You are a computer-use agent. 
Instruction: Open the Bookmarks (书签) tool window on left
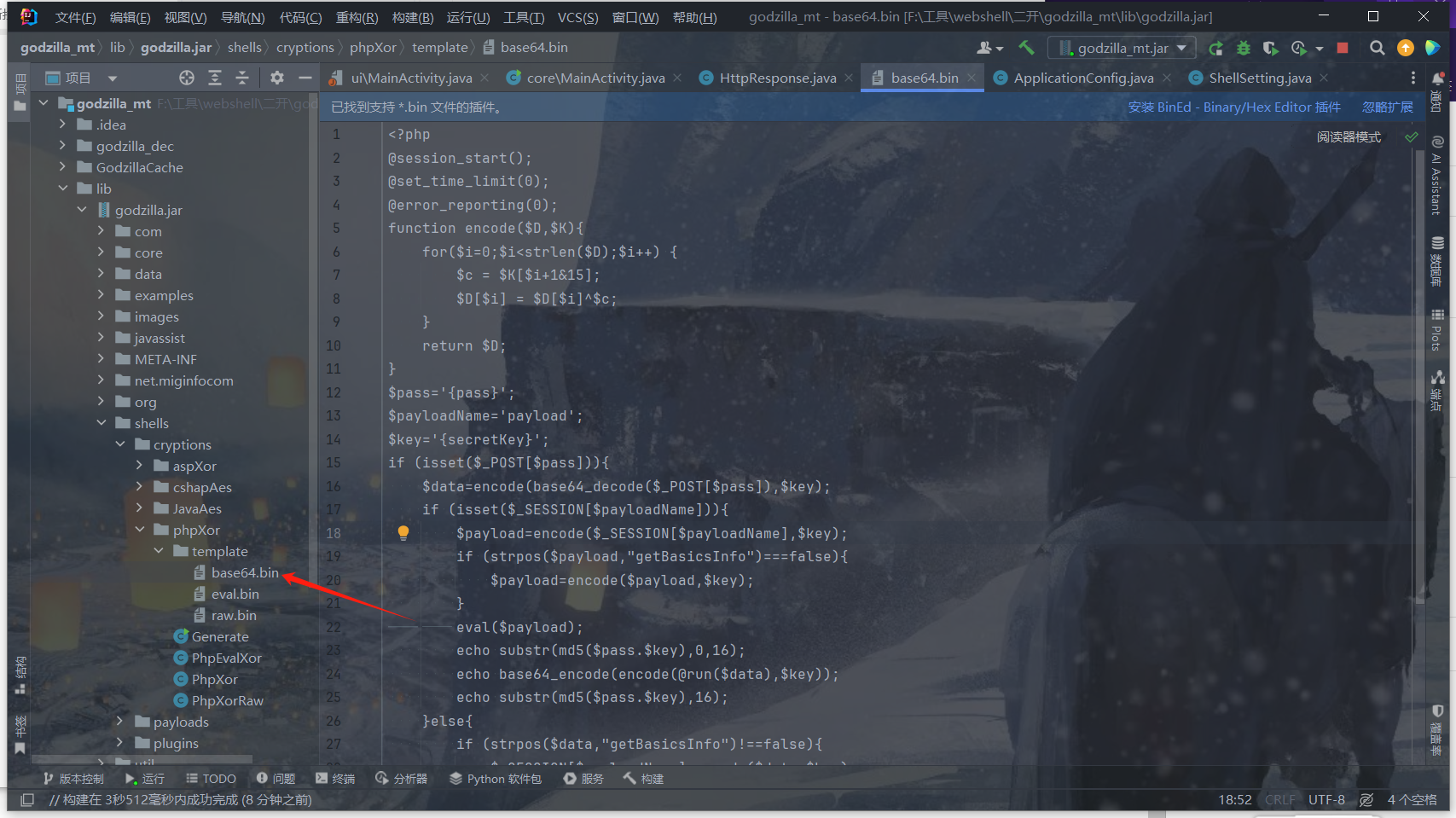tap(20, 735)
